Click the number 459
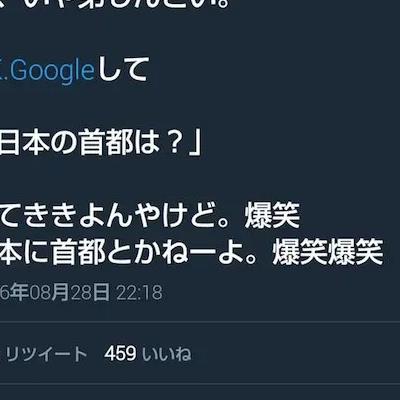The image size is (400, 400). tap(120, 354)
